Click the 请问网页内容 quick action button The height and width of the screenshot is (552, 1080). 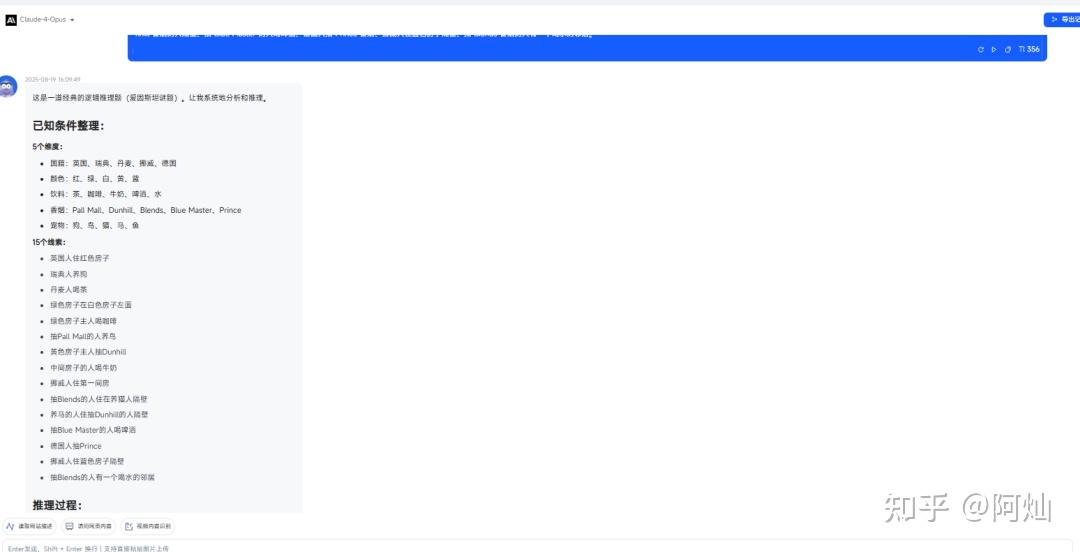pyautogui.click(x=88, y=526)
